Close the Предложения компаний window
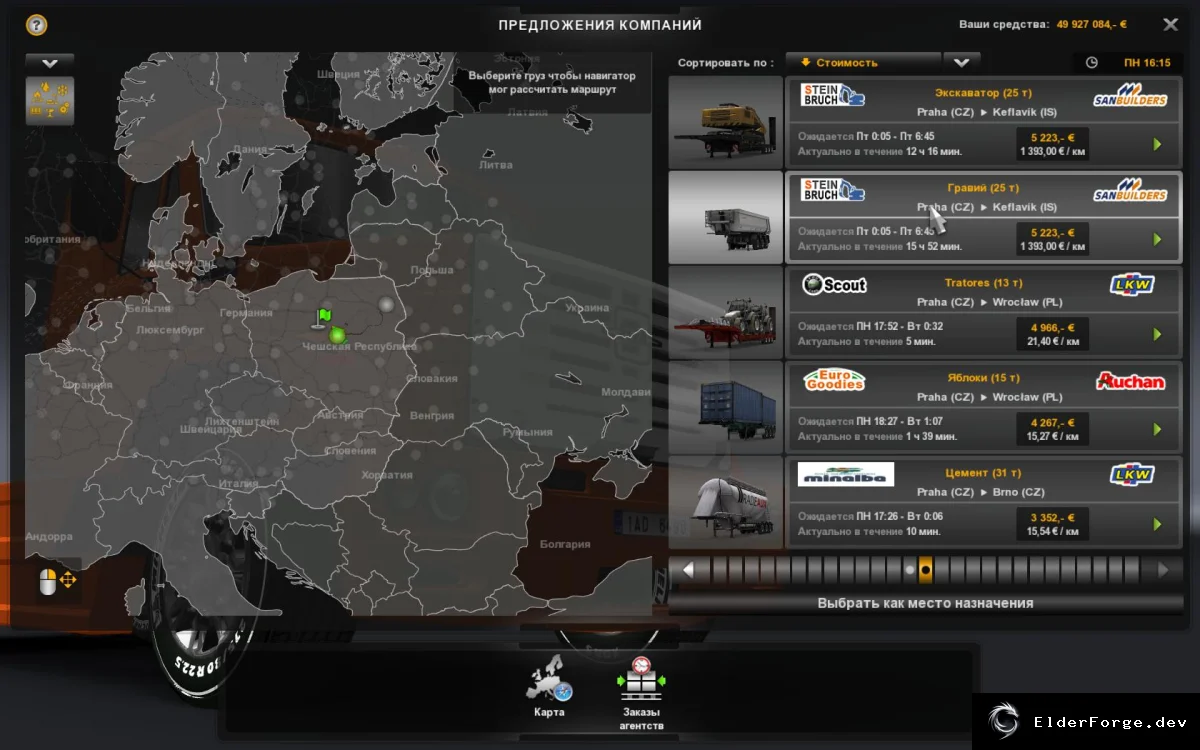Screen dimensions: 1200x750 1170,25
